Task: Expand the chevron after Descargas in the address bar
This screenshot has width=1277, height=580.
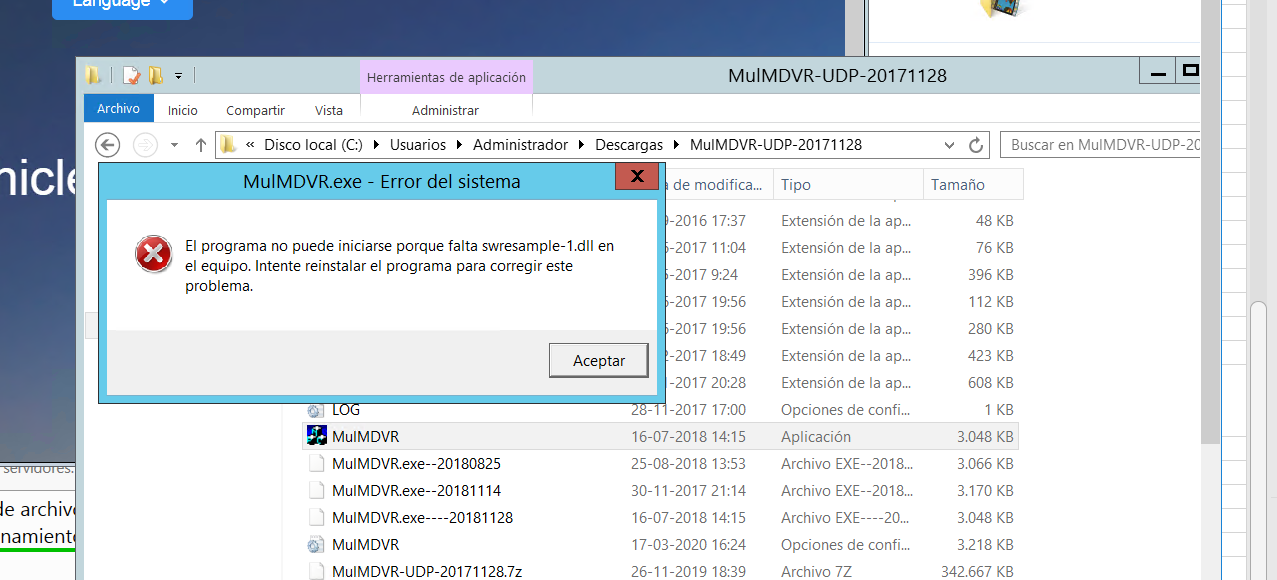Action: tap(677, 145)
